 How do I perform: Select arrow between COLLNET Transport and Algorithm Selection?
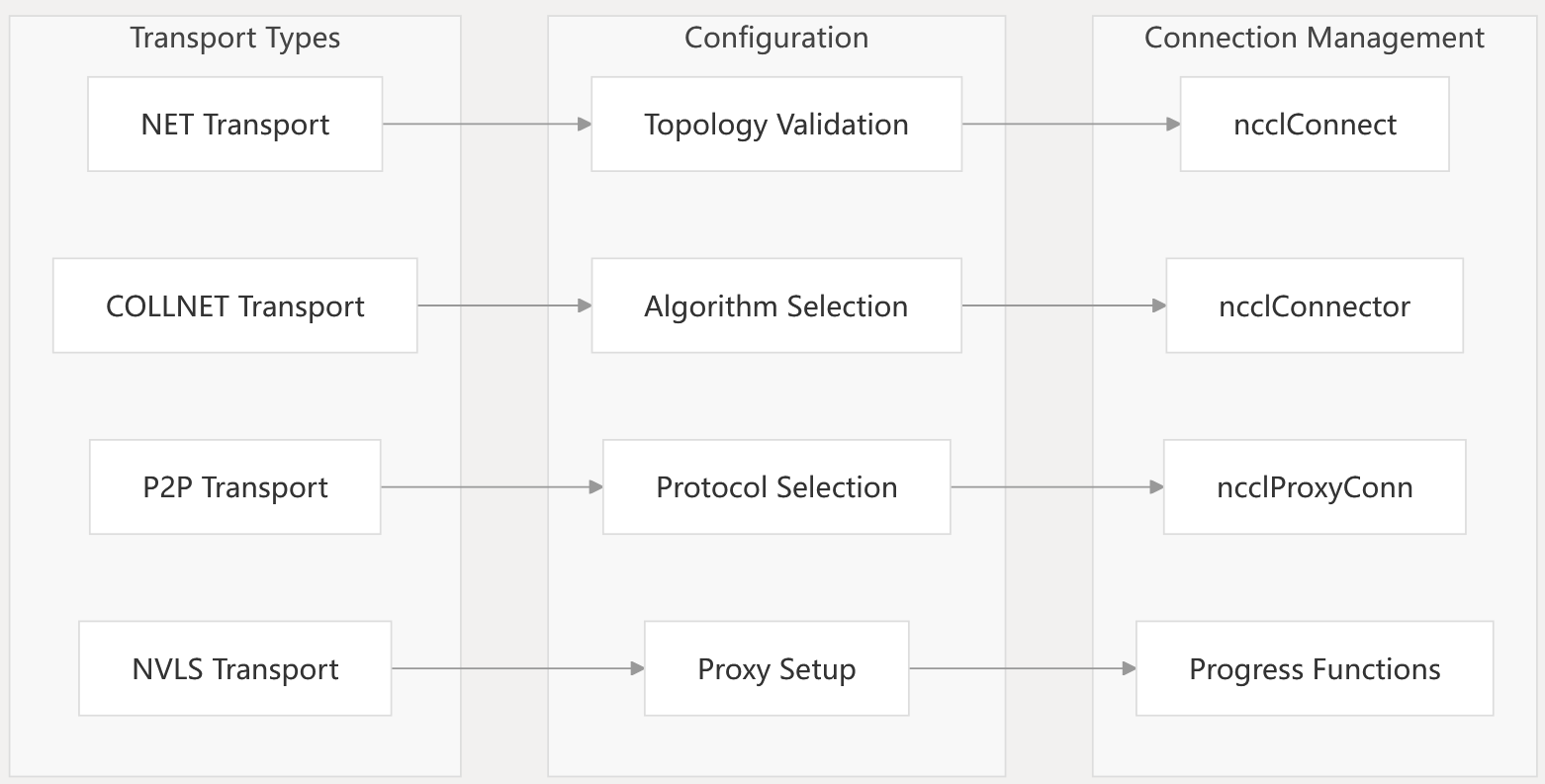coord(504,306)
